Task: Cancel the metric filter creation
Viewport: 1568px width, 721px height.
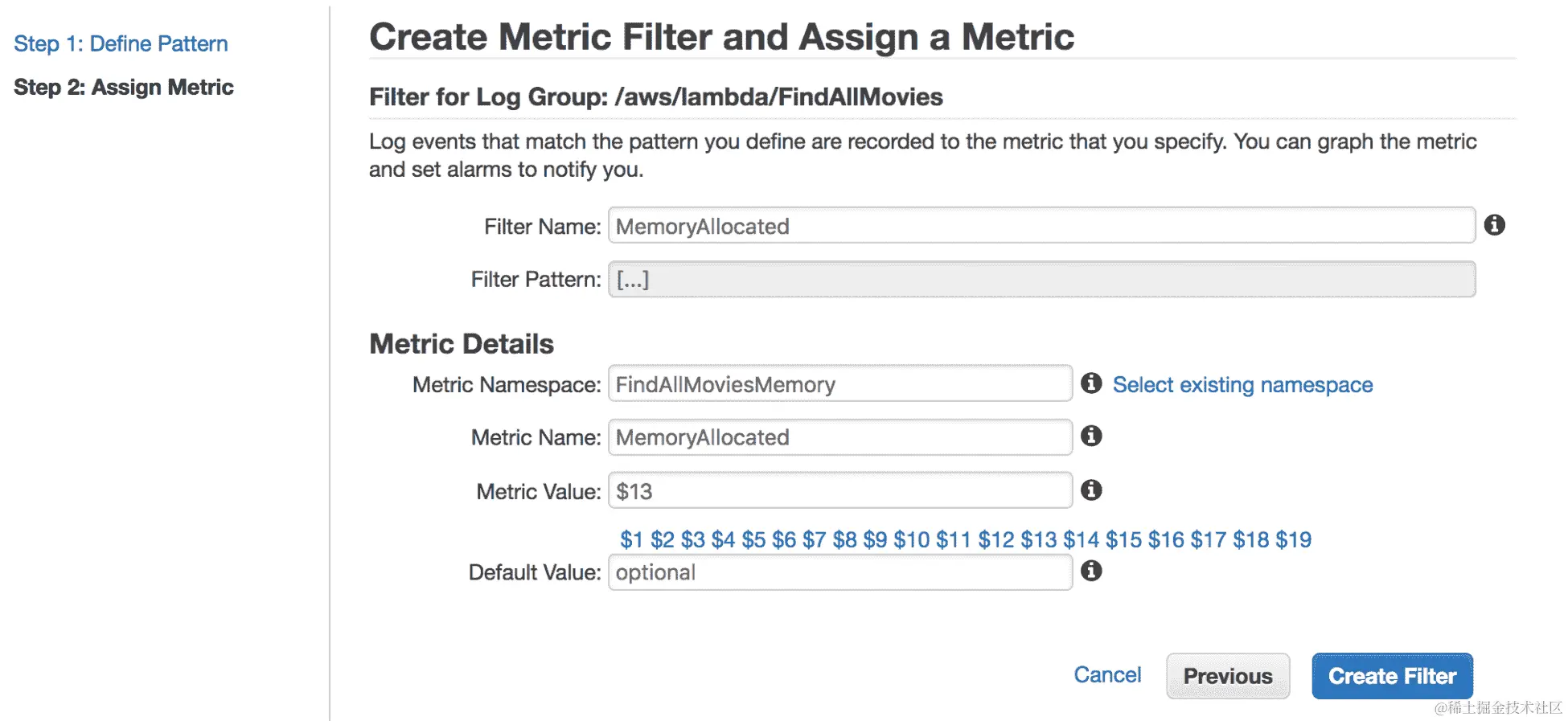Action: click(x=1107, y=675)
